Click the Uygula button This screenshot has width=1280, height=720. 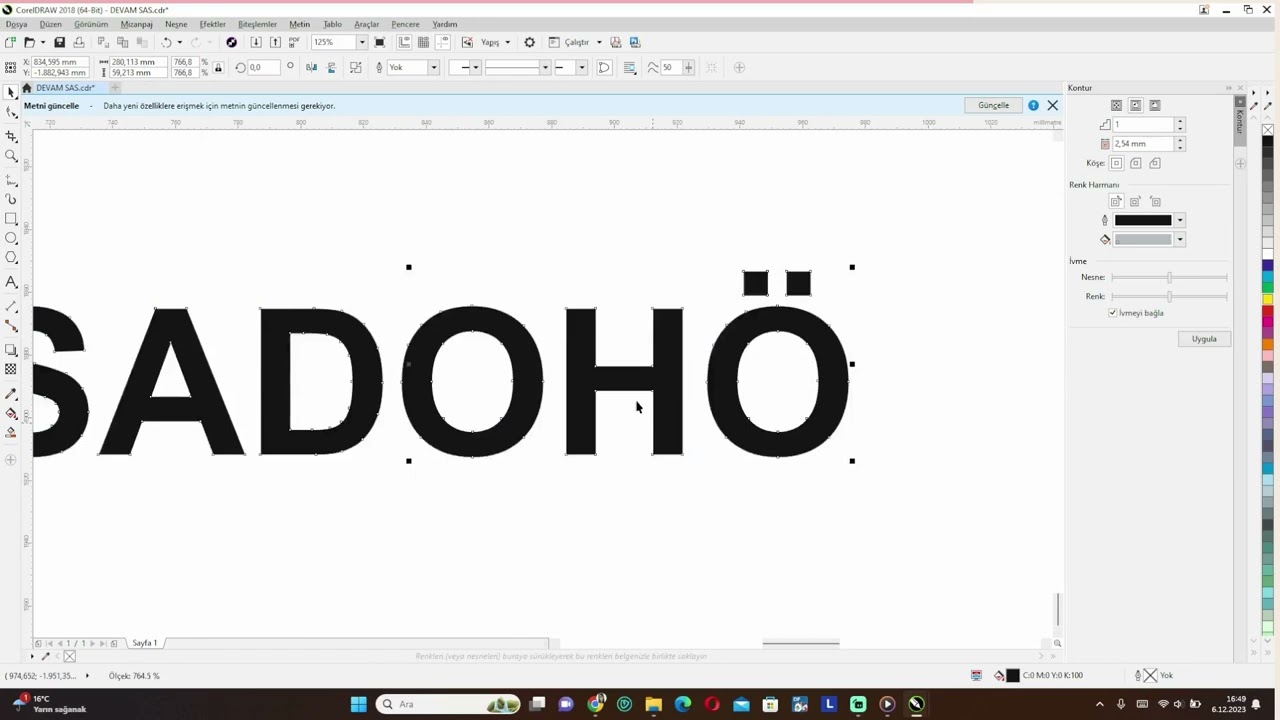pos(1204,339)
